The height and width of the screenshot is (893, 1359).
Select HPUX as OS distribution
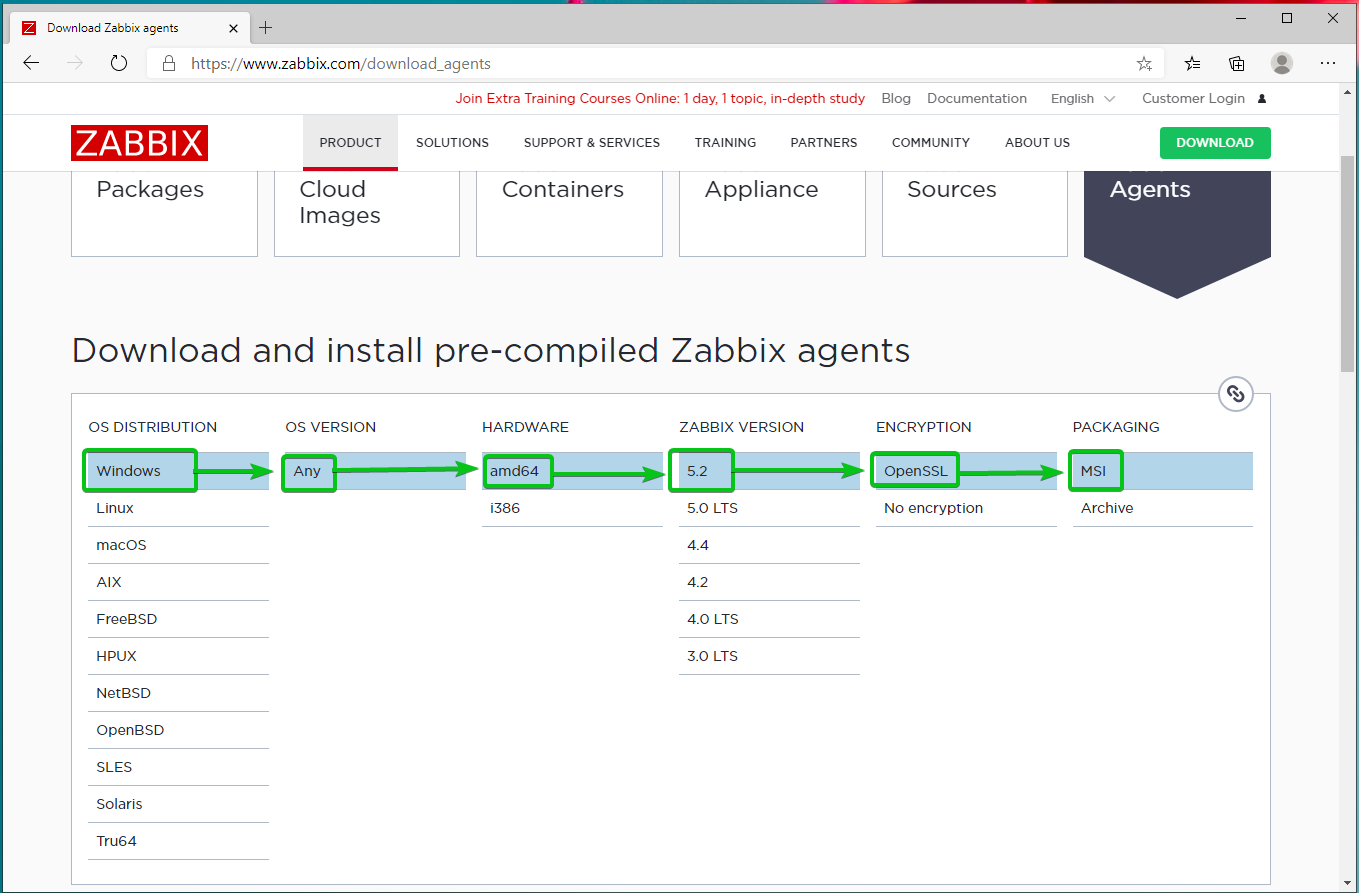tap(178, 656)
